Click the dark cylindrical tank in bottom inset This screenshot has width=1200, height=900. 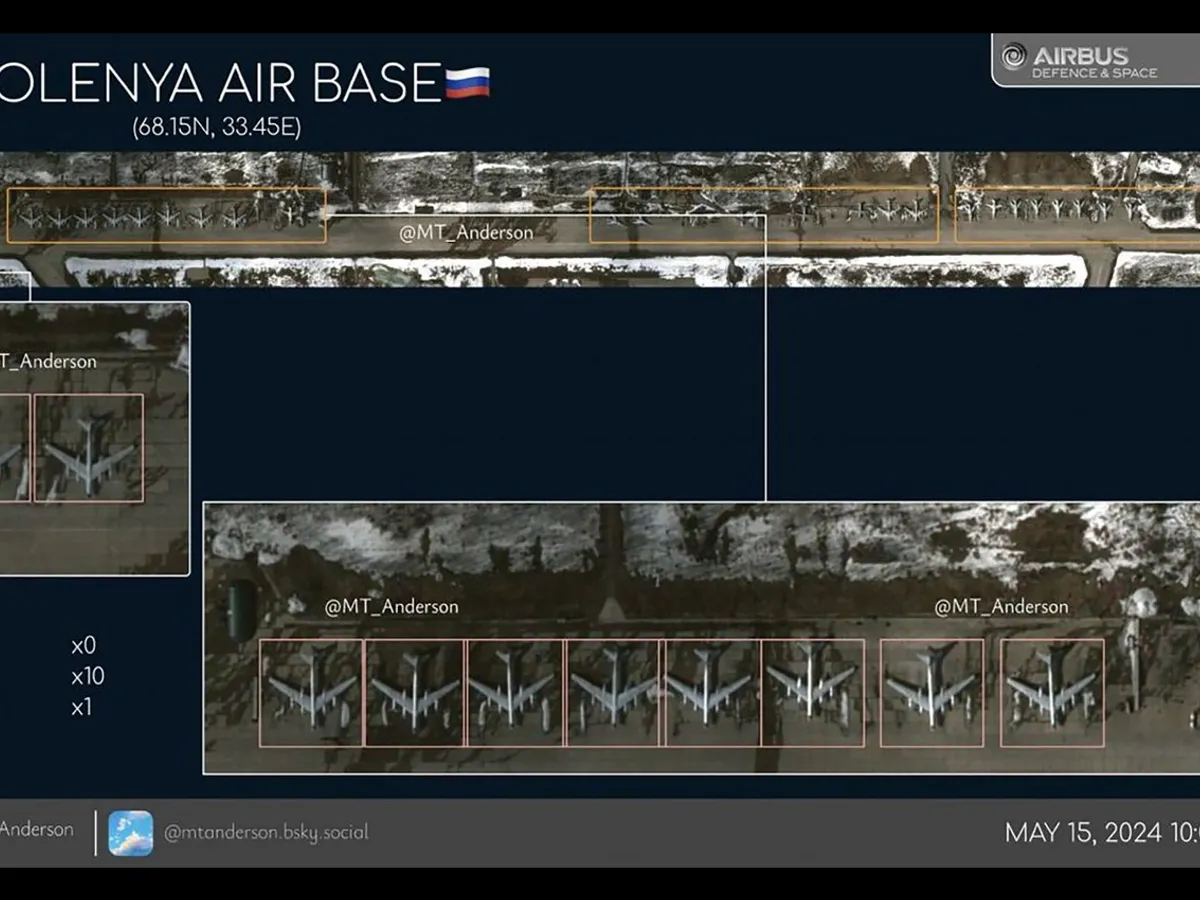coord(240,610)
